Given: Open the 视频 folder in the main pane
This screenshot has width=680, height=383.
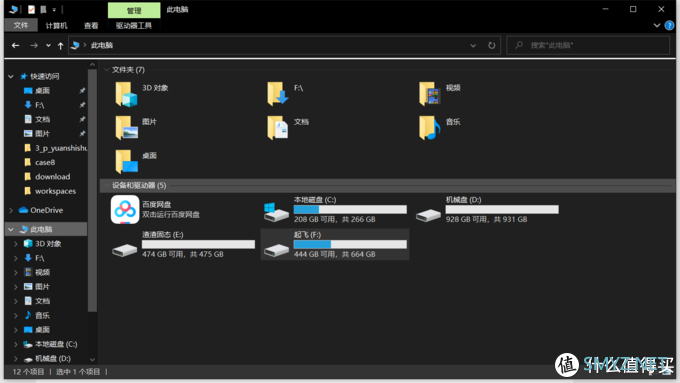Looking at the screenshot, I should point(439,94).
